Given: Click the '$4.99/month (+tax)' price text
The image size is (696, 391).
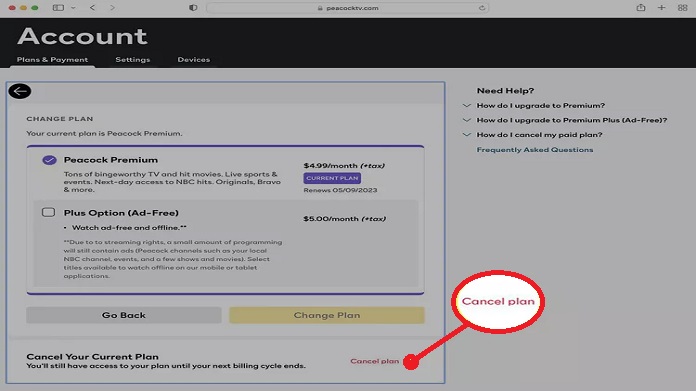Looking at the screenshot, I should coord(344,166).
